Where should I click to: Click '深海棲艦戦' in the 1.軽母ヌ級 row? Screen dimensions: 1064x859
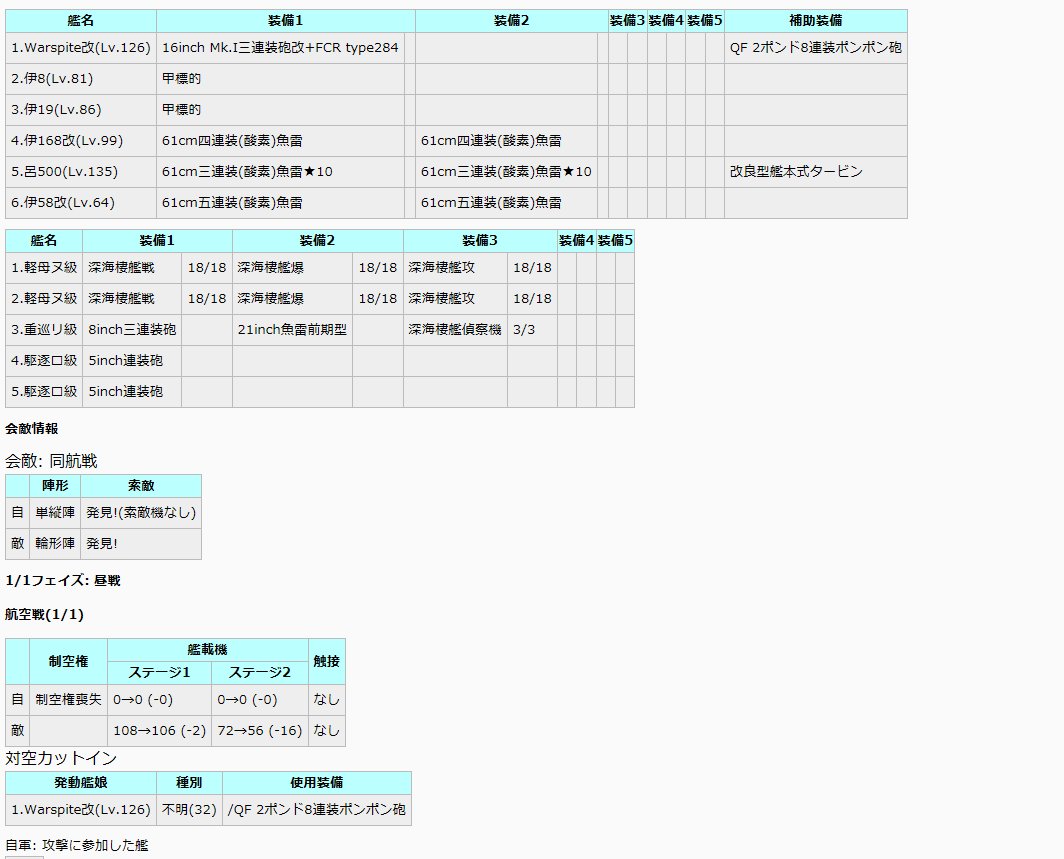coord(132,268)
